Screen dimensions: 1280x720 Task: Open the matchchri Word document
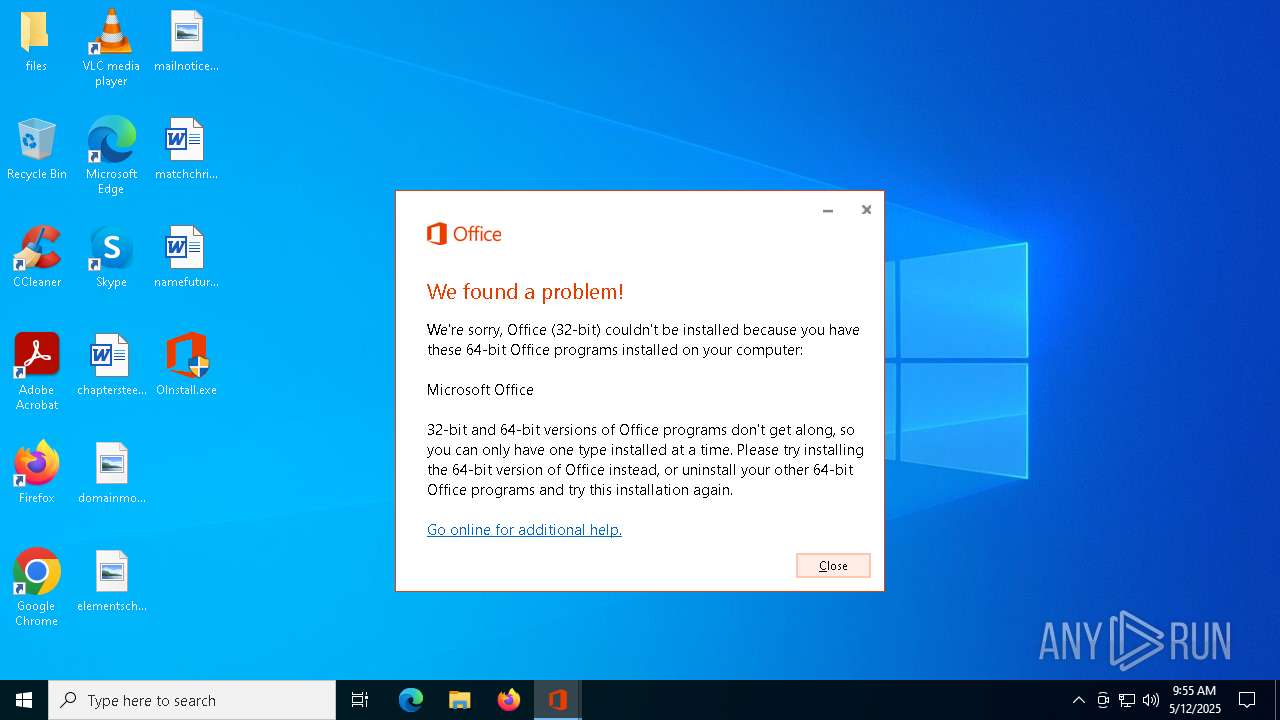[x=186, y=150]
